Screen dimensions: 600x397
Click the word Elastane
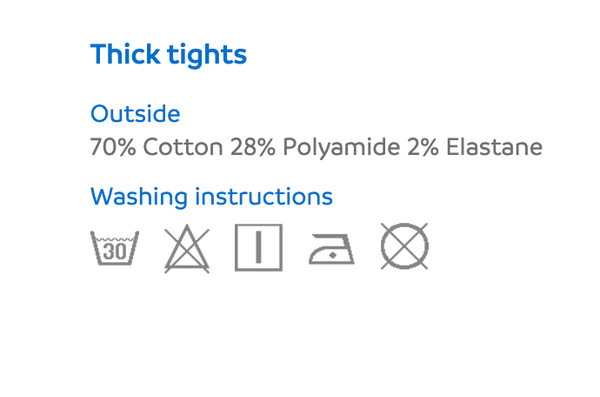(x=494, y=147)
